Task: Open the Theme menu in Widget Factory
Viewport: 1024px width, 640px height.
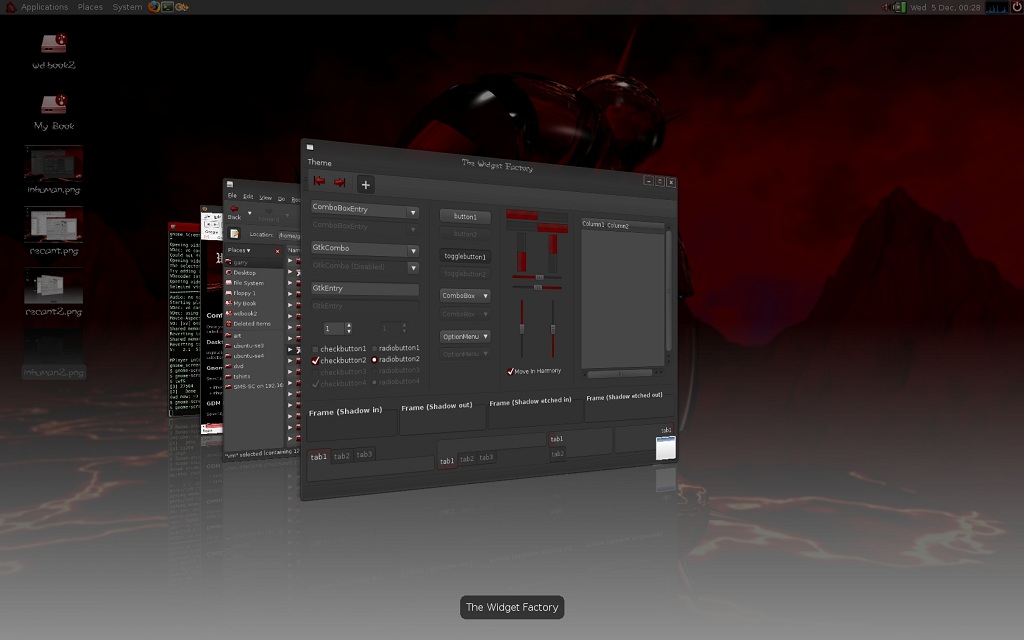Action: (319, 163)
